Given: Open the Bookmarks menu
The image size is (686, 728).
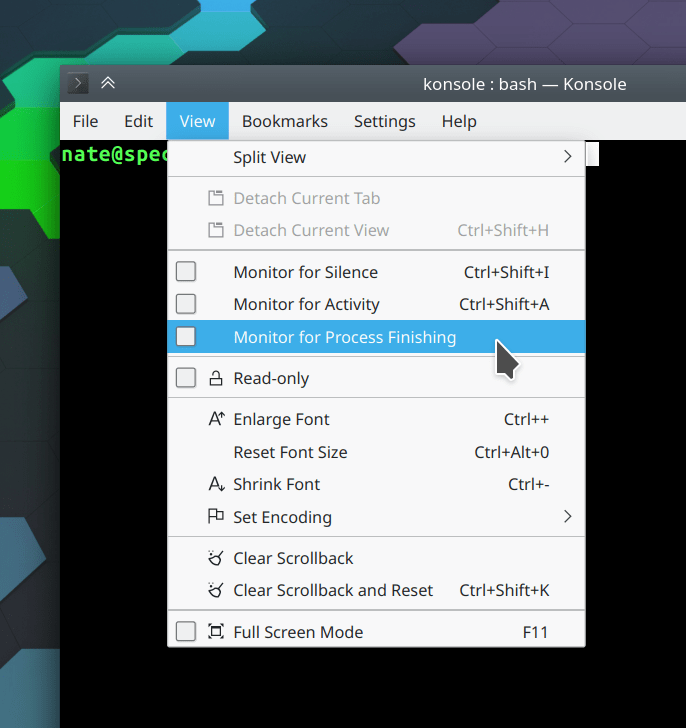Looking at the screenshot, I should [x=284, y=121].
